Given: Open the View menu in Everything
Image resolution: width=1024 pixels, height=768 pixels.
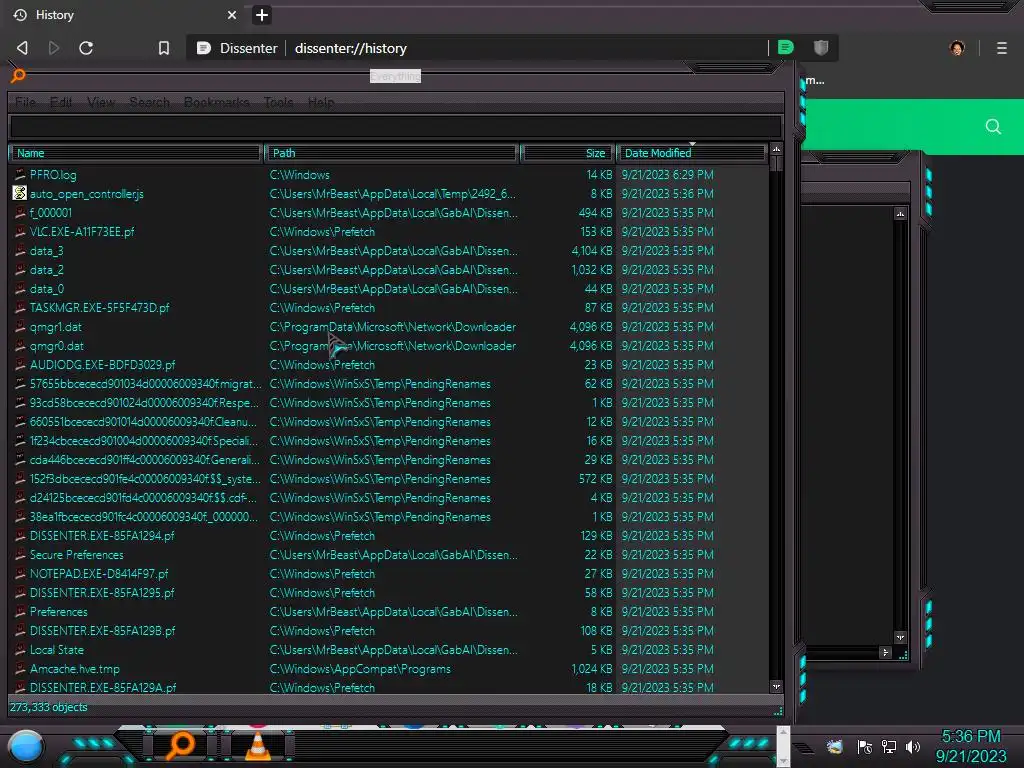Looking at the screenshot, I should pos(101,103).
